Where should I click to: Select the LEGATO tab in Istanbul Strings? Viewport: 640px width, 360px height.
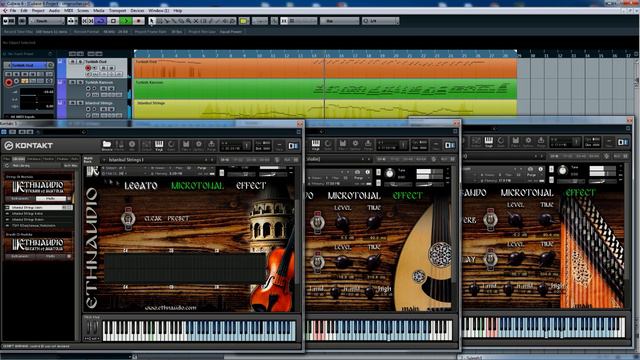141,186
